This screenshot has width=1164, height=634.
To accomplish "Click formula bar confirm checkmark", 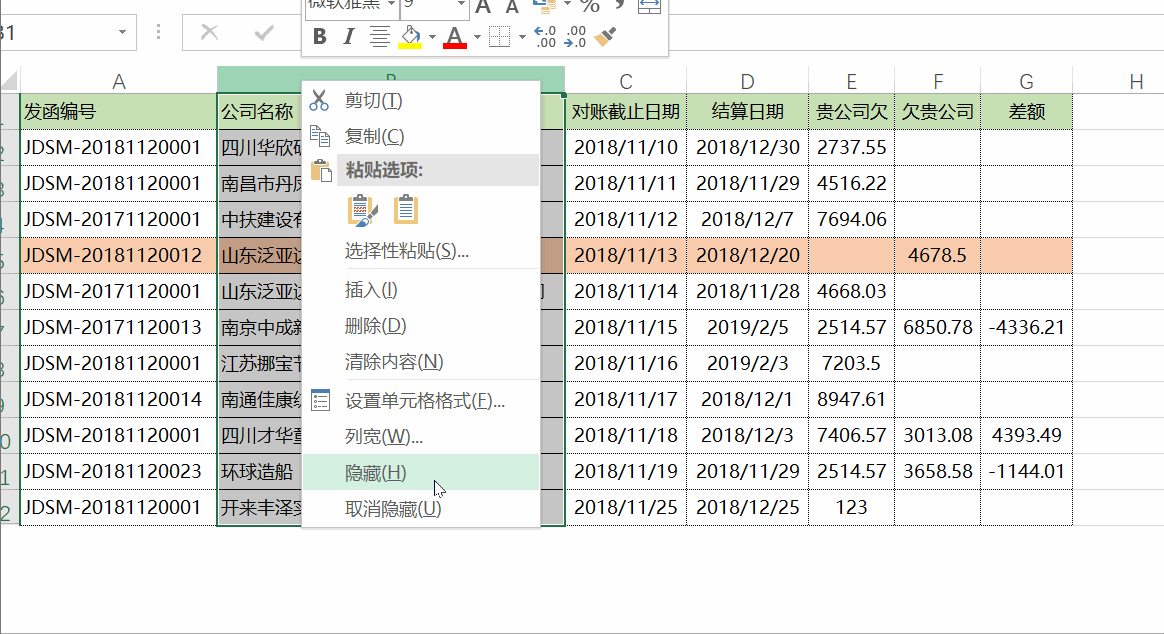I will click(264, 33).
